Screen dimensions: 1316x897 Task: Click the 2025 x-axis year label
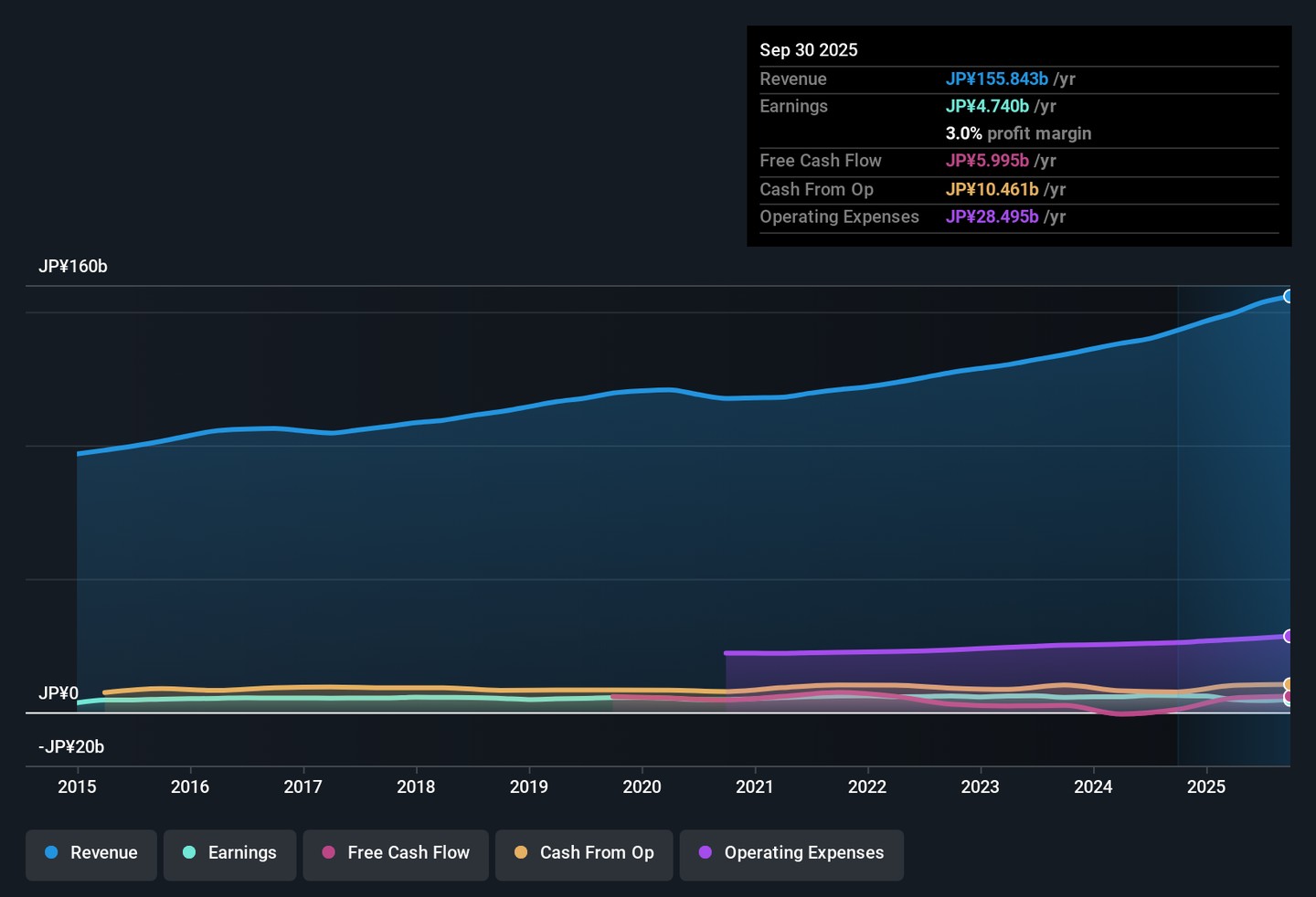coord(1206,787)
